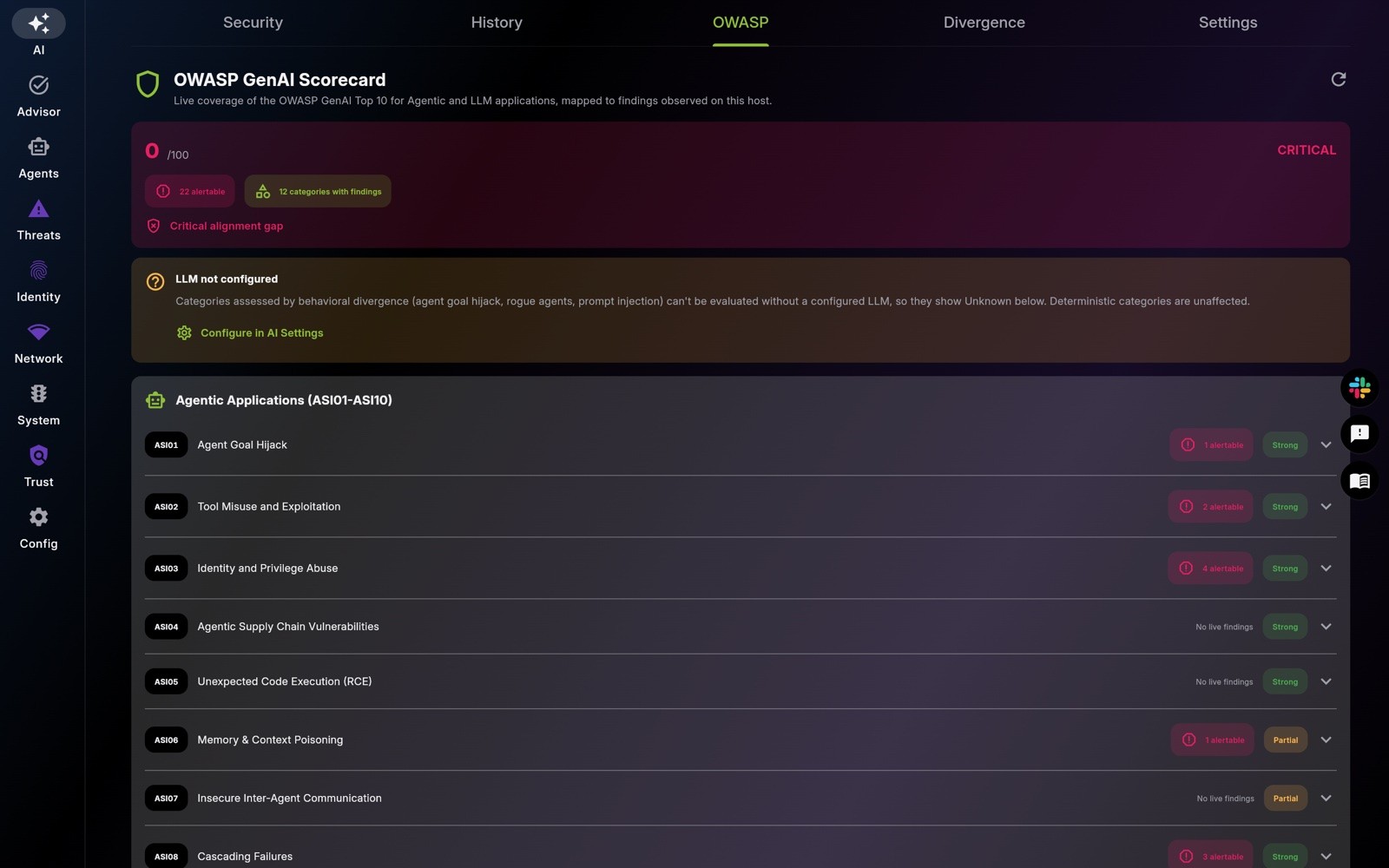Click the Cascading Failures row title

pyautogui.click(x=245, y=856)
